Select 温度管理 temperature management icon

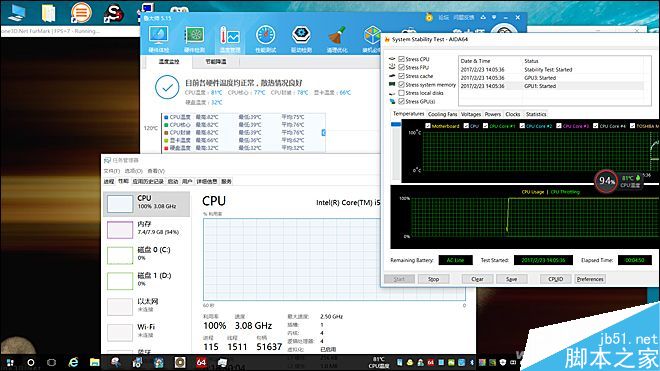click(230, 40)
